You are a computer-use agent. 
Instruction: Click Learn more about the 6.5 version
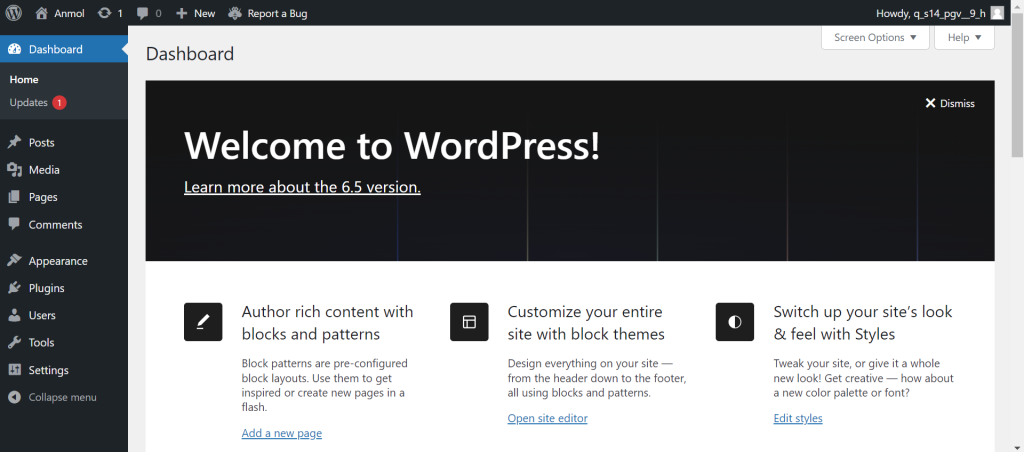pos(302,187)
